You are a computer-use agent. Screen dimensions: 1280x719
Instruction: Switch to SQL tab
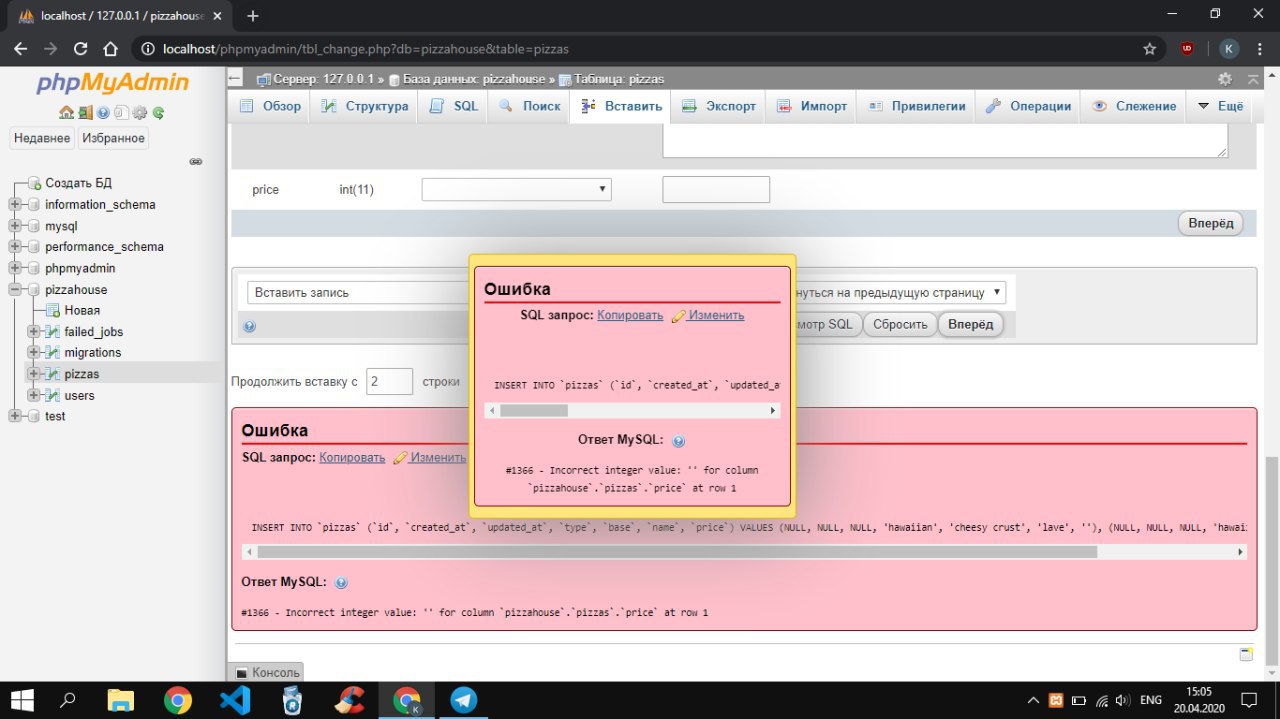(454, 106)
